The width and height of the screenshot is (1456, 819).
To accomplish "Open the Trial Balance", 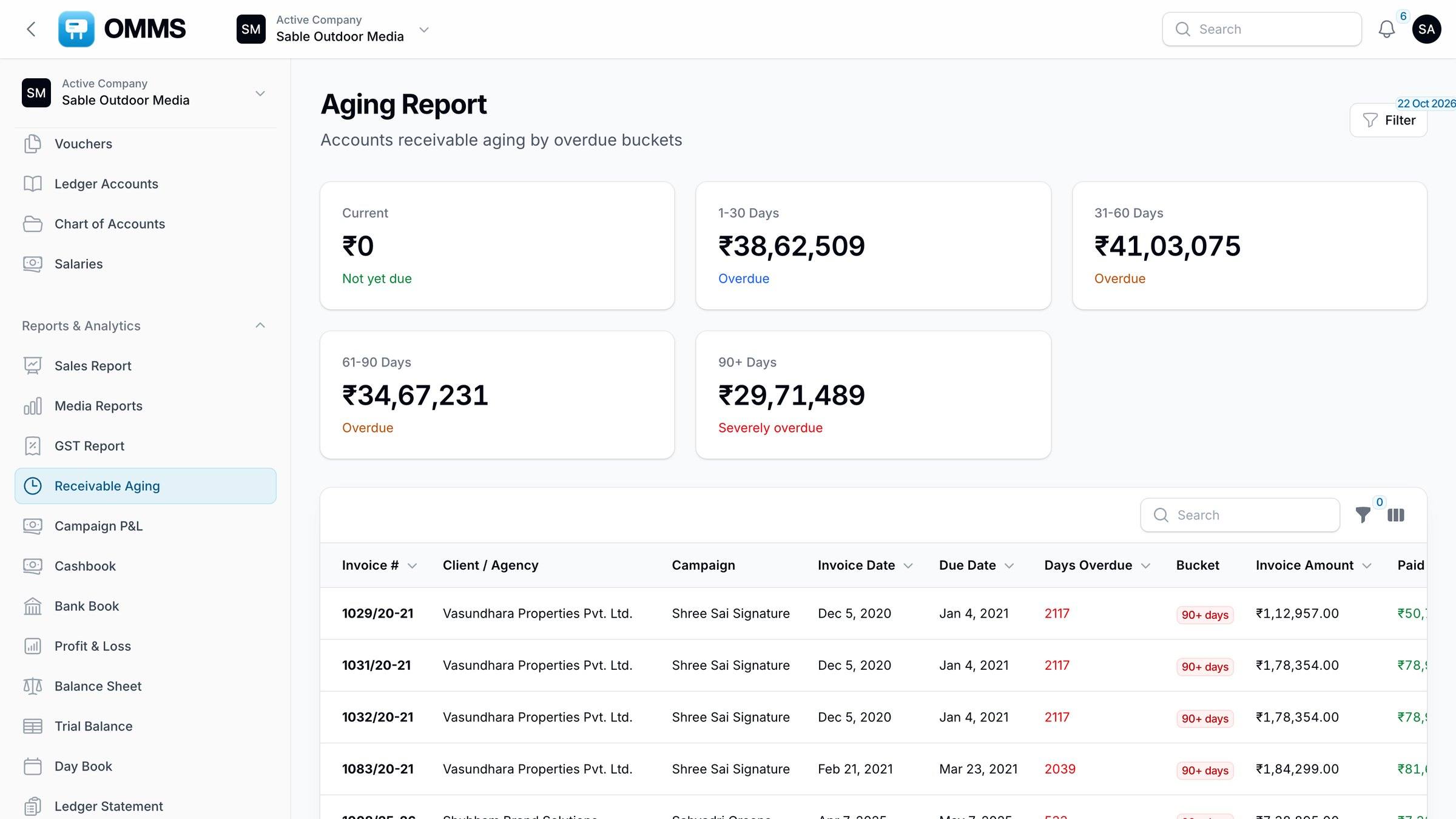I will coord(146,726).
